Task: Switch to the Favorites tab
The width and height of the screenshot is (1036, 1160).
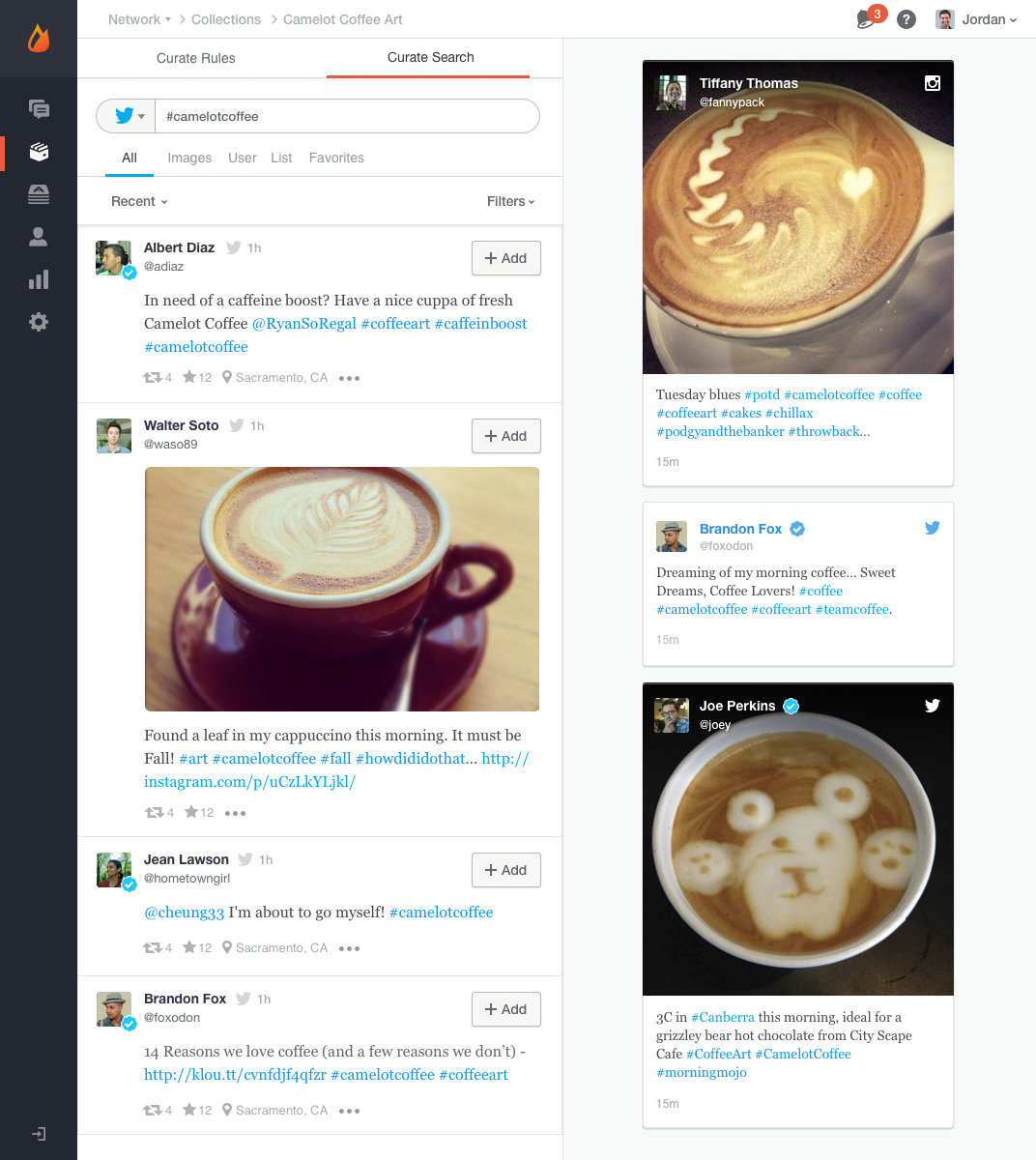Action: pos(336,158)
